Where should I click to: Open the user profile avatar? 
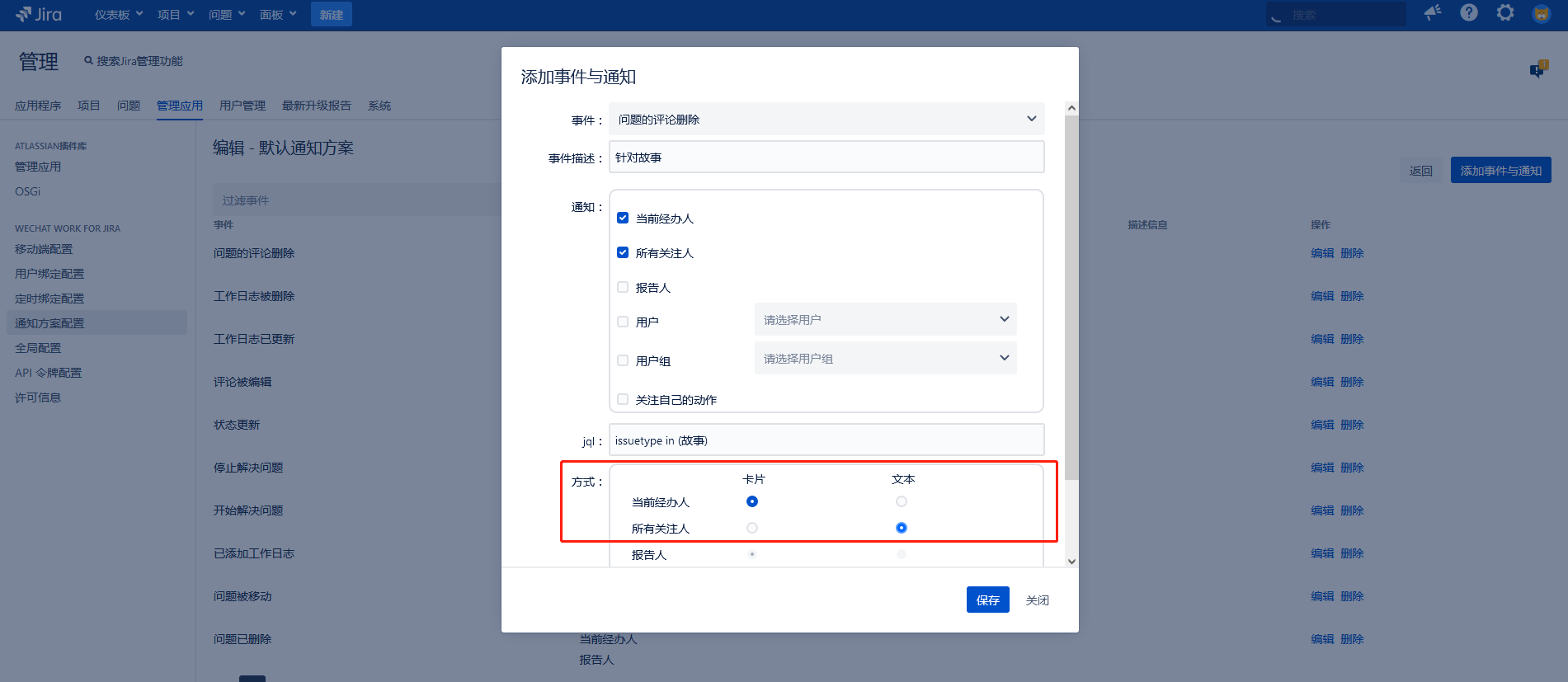coord(1541,13)
